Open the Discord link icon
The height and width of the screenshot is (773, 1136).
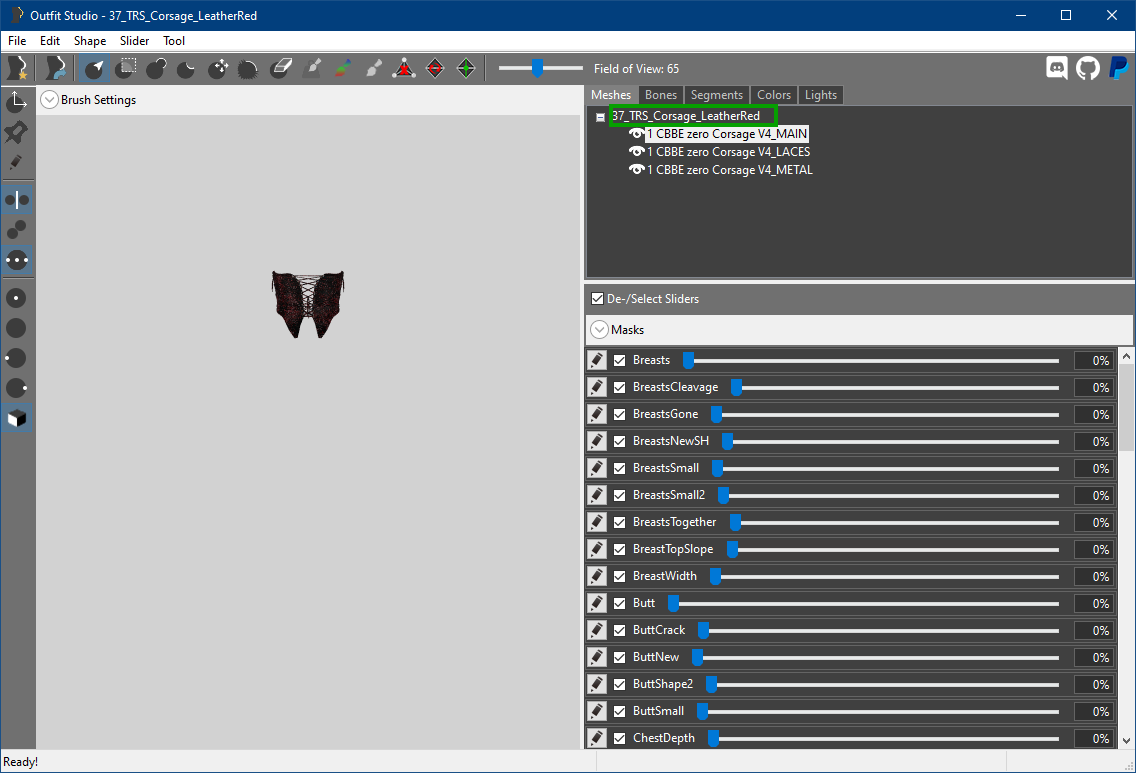click(x=1057, y=68)
